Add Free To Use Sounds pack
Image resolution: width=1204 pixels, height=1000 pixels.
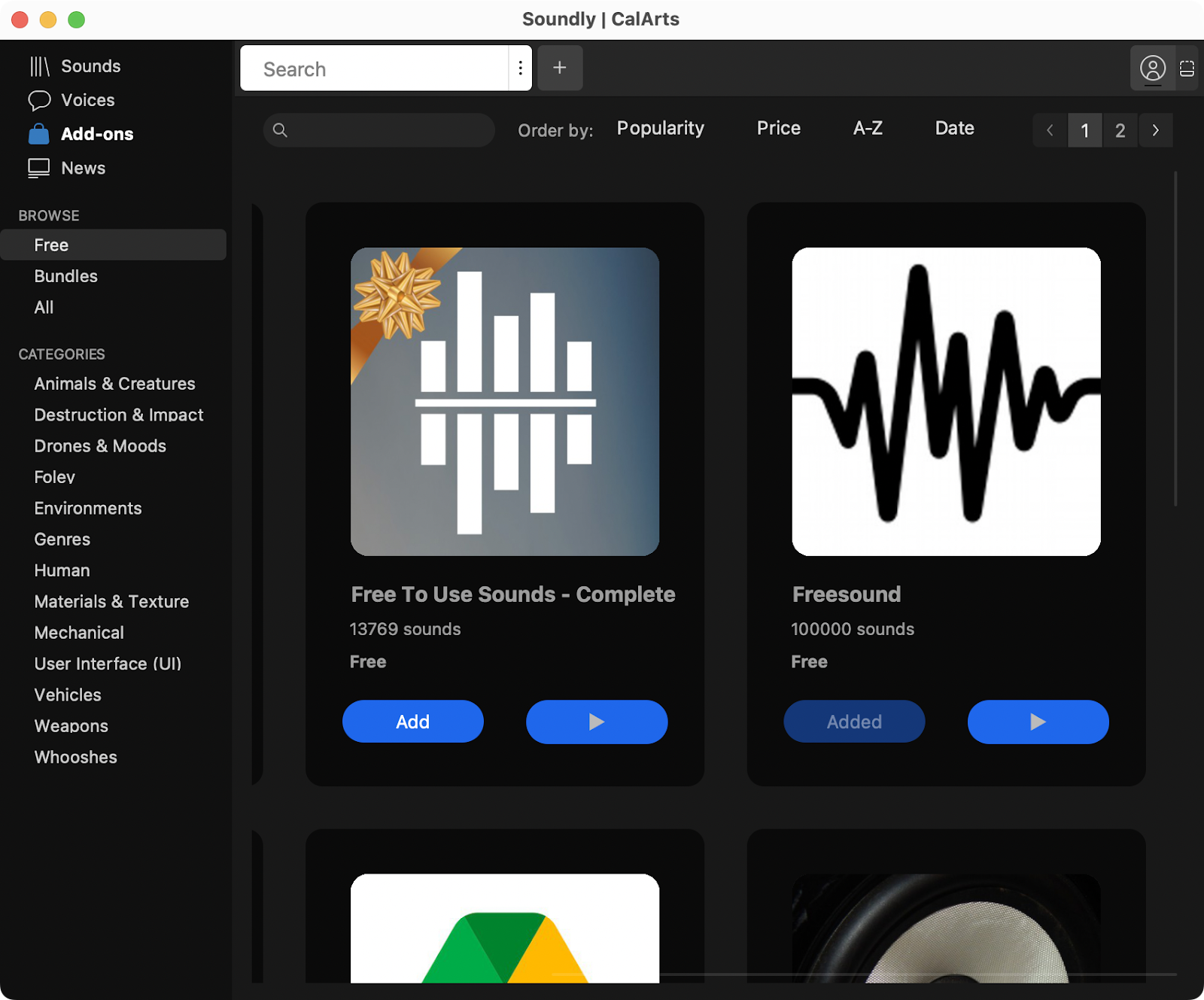click(413, 722)
